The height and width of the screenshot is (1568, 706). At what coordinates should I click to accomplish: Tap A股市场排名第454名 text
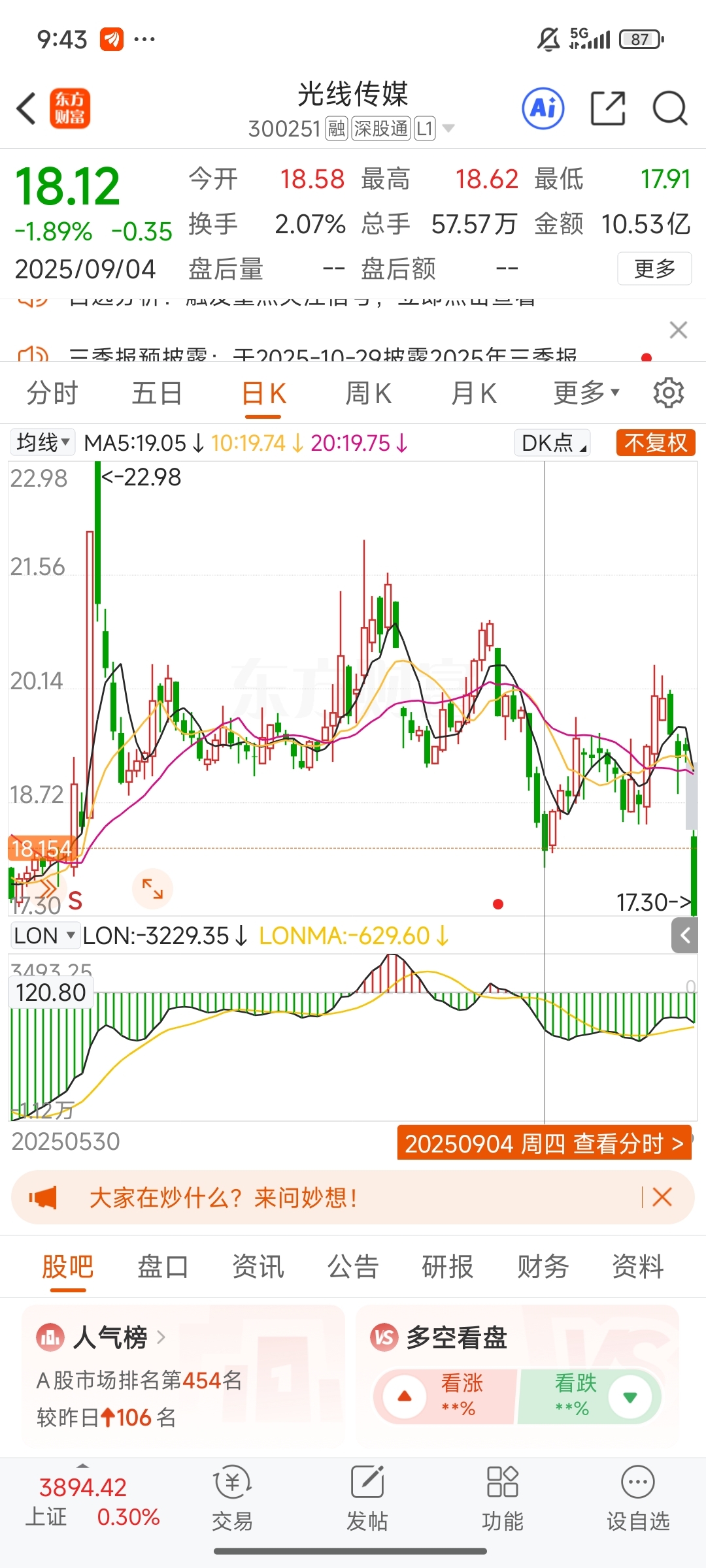(x=139, y=1380)
